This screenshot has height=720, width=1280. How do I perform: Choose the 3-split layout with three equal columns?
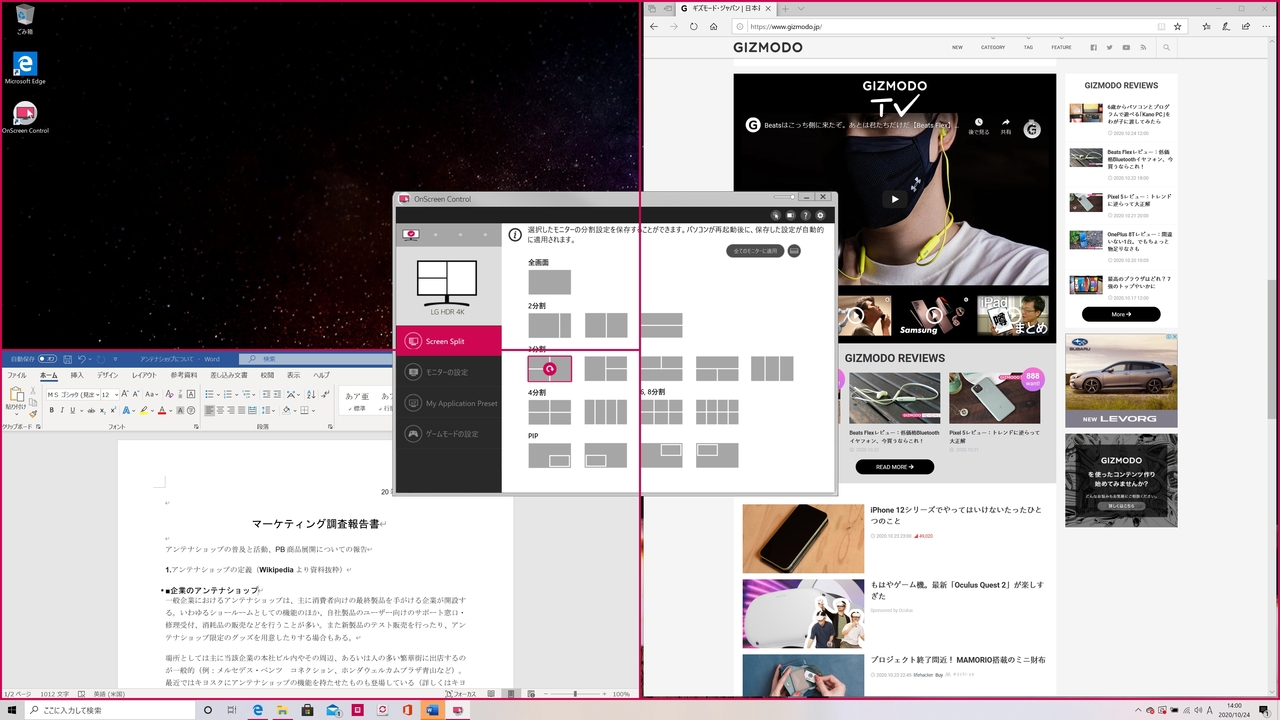[x=772, y=369]
